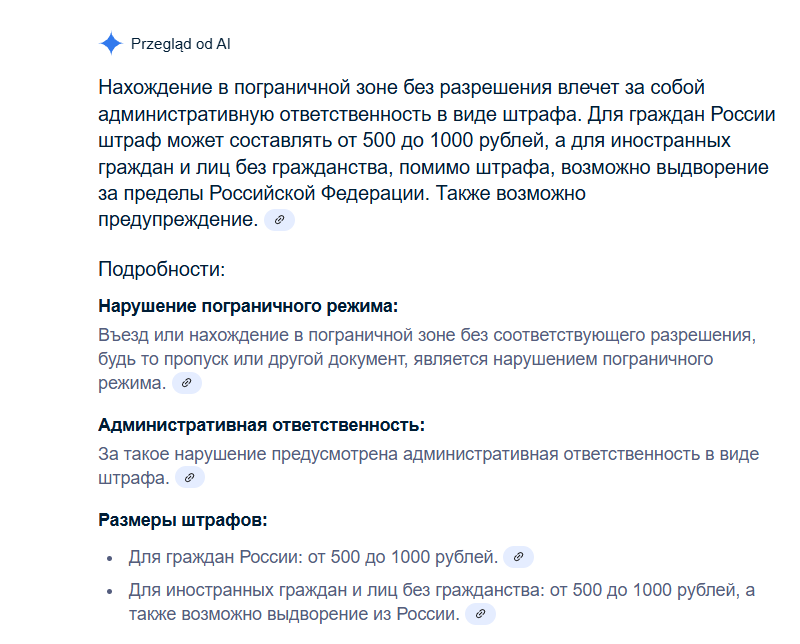Click paragraph starting with Въезд или нахождение
This screenshot has height=644, width=800.
427,359
